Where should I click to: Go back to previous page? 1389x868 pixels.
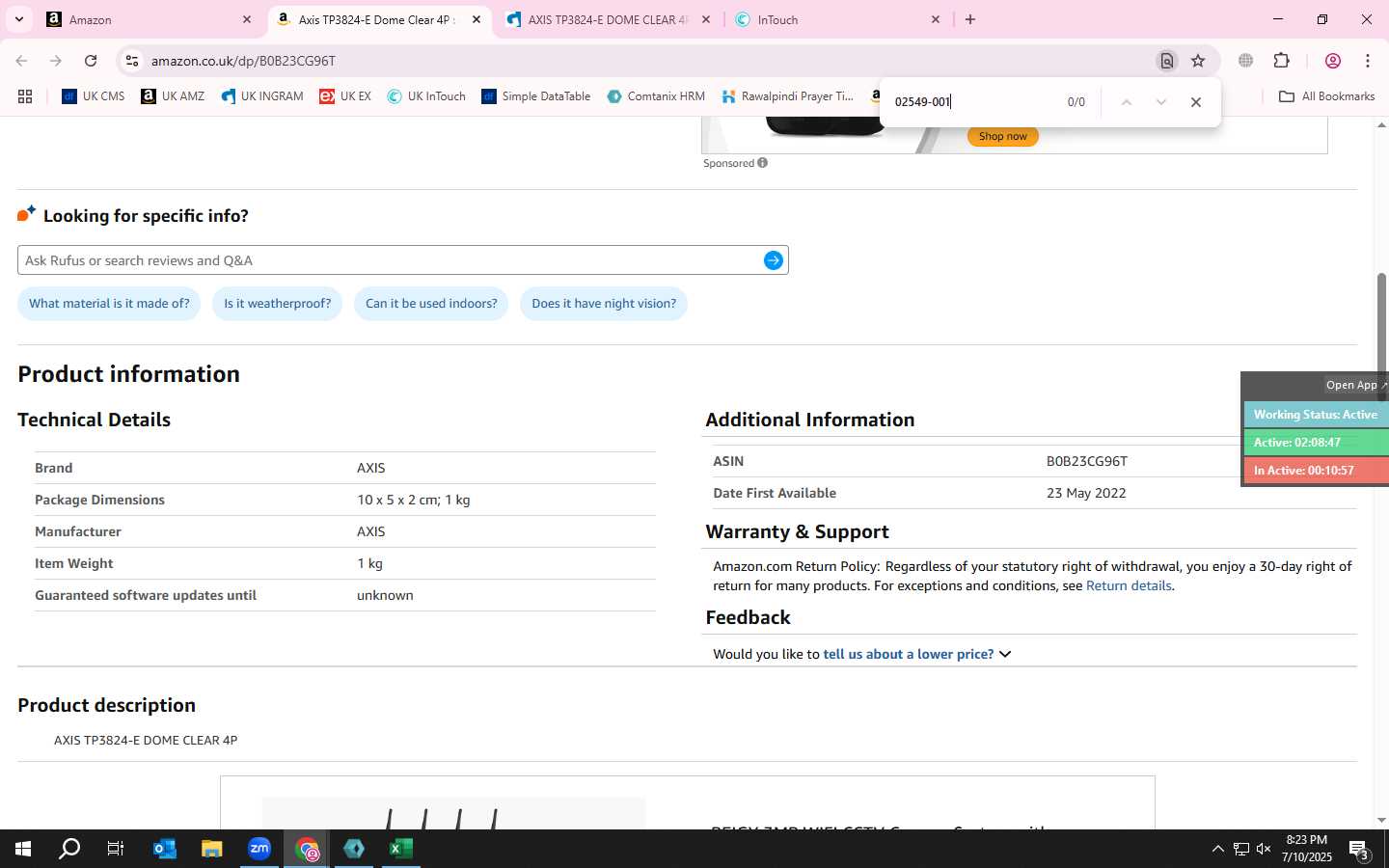pyautogui.click(x=21, y=61)
